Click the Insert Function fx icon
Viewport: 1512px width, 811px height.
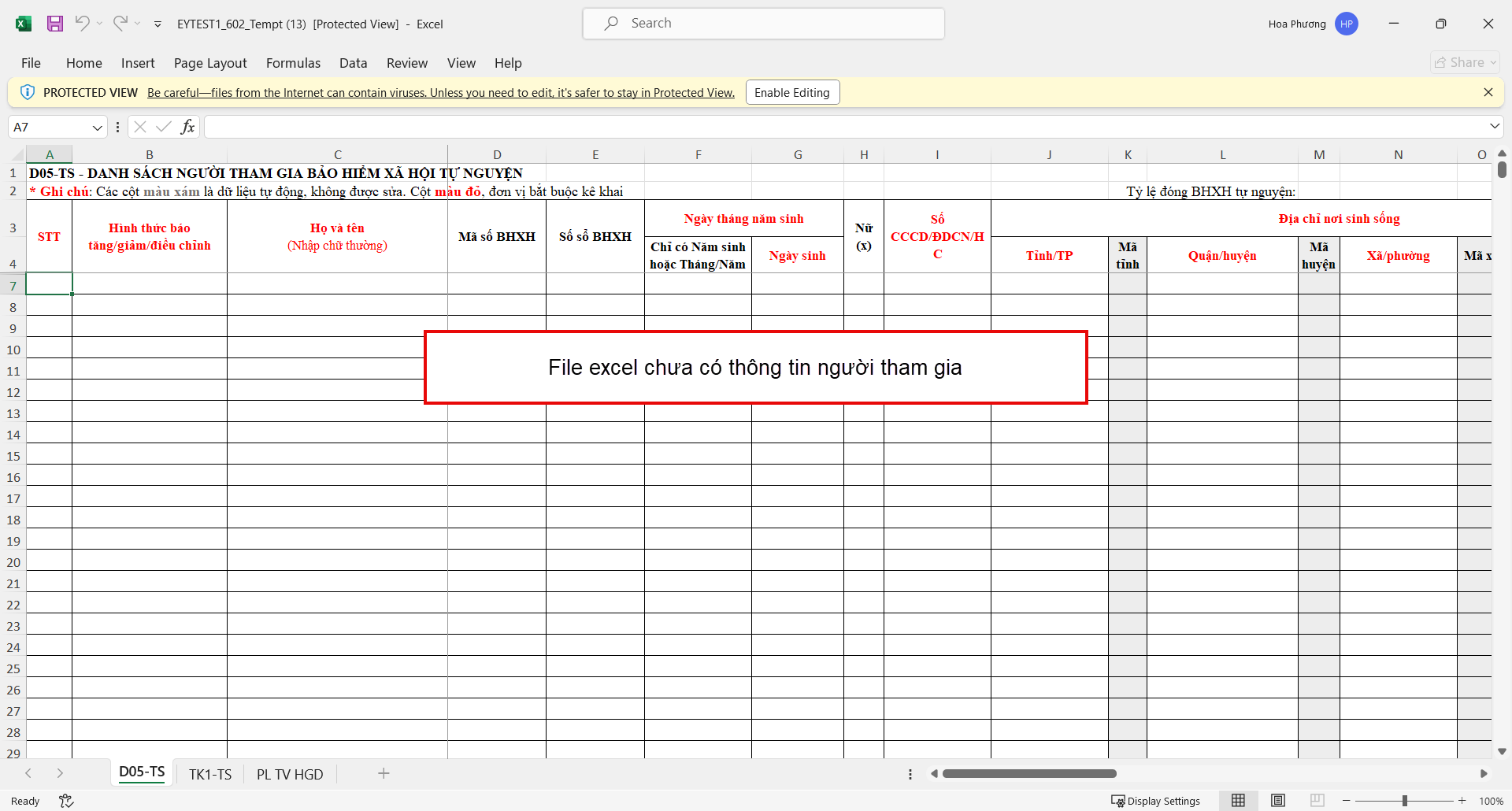(187, 127)
